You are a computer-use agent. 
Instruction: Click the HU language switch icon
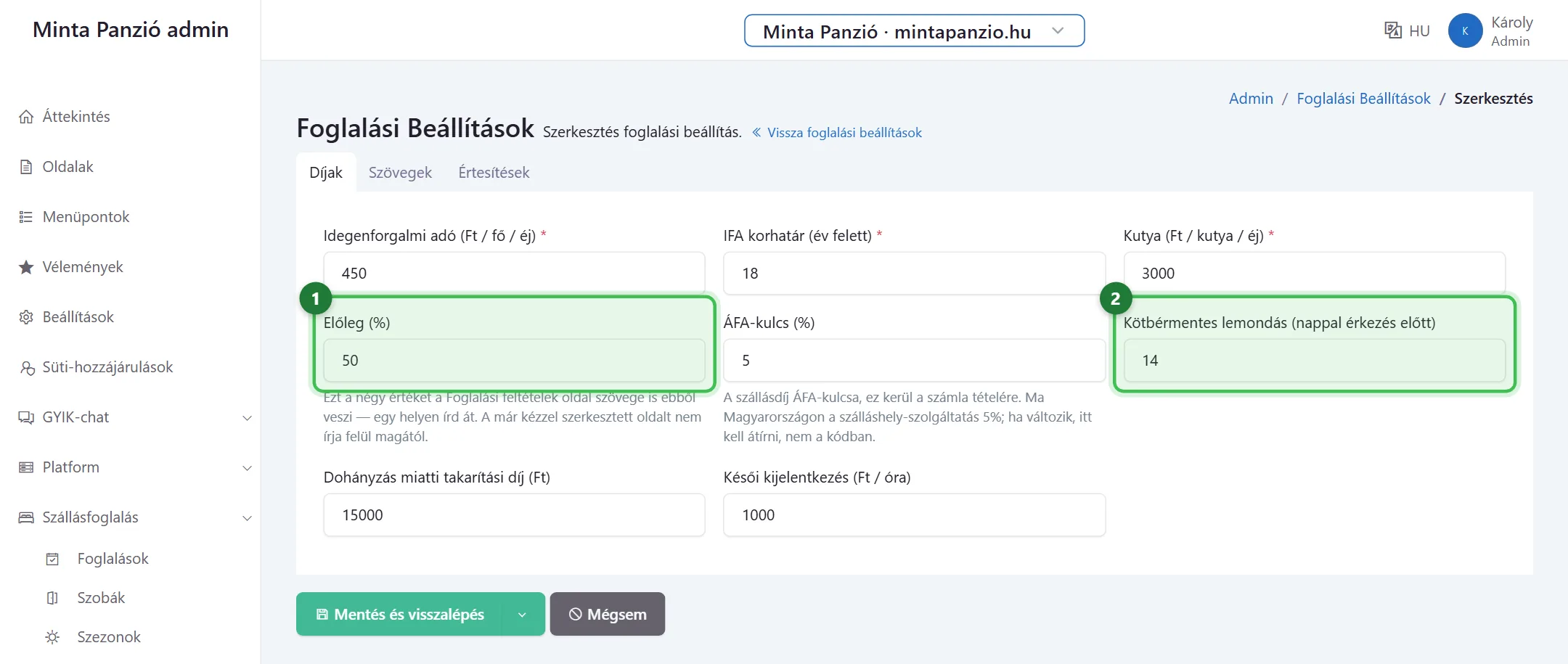coord(1392,30)
